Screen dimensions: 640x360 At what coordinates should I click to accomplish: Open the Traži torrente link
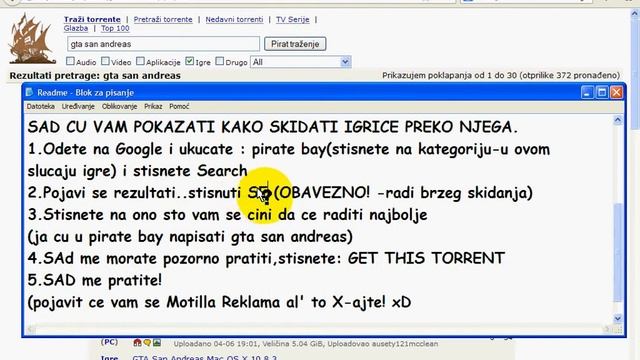coord(92,19)
